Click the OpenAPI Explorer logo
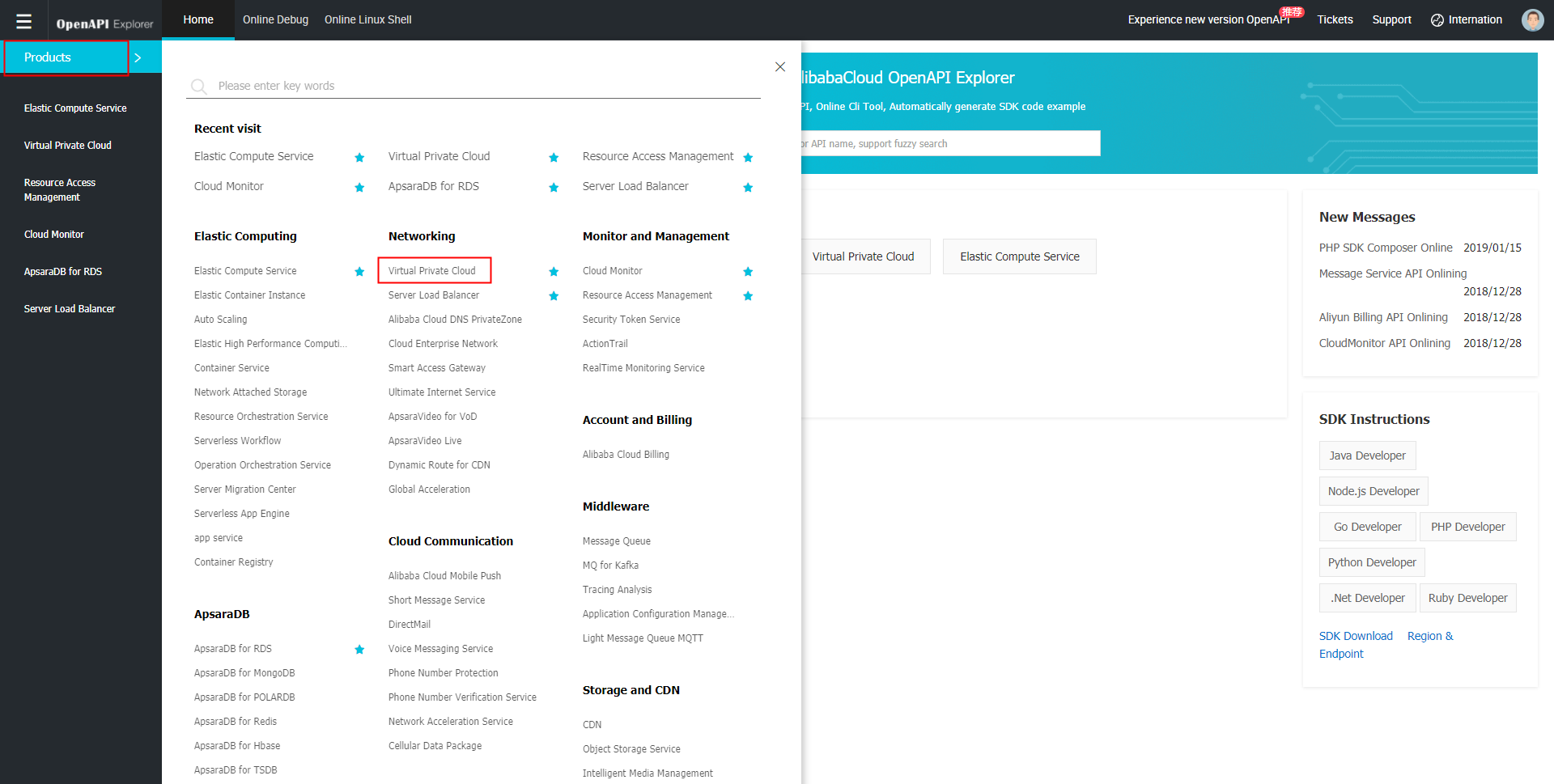This screenshot has width=1554, height=784. [x=104, y=23]
